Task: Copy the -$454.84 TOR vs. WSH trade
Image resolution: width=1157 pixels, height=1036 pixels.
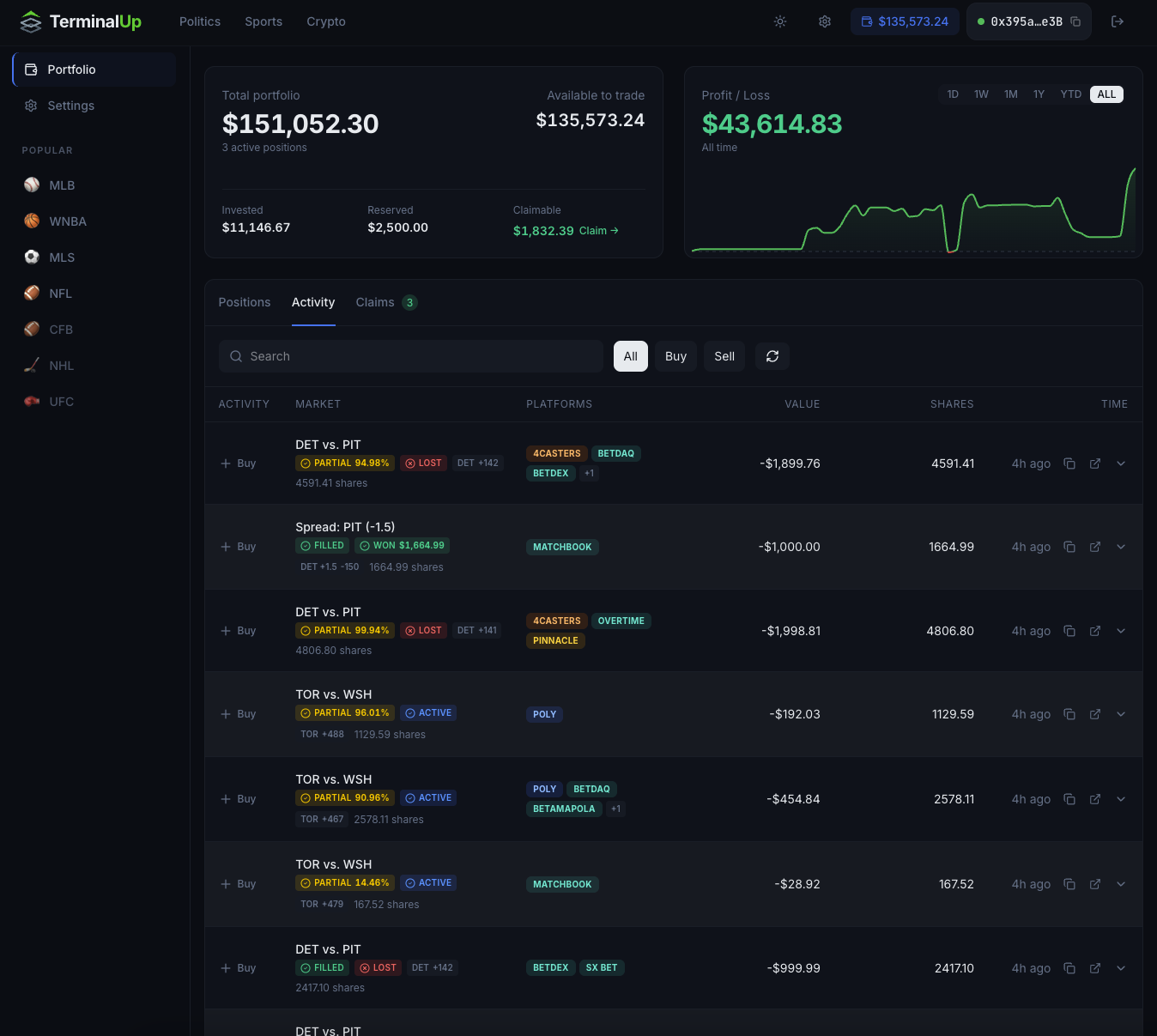Action: tap(1069, 799)
